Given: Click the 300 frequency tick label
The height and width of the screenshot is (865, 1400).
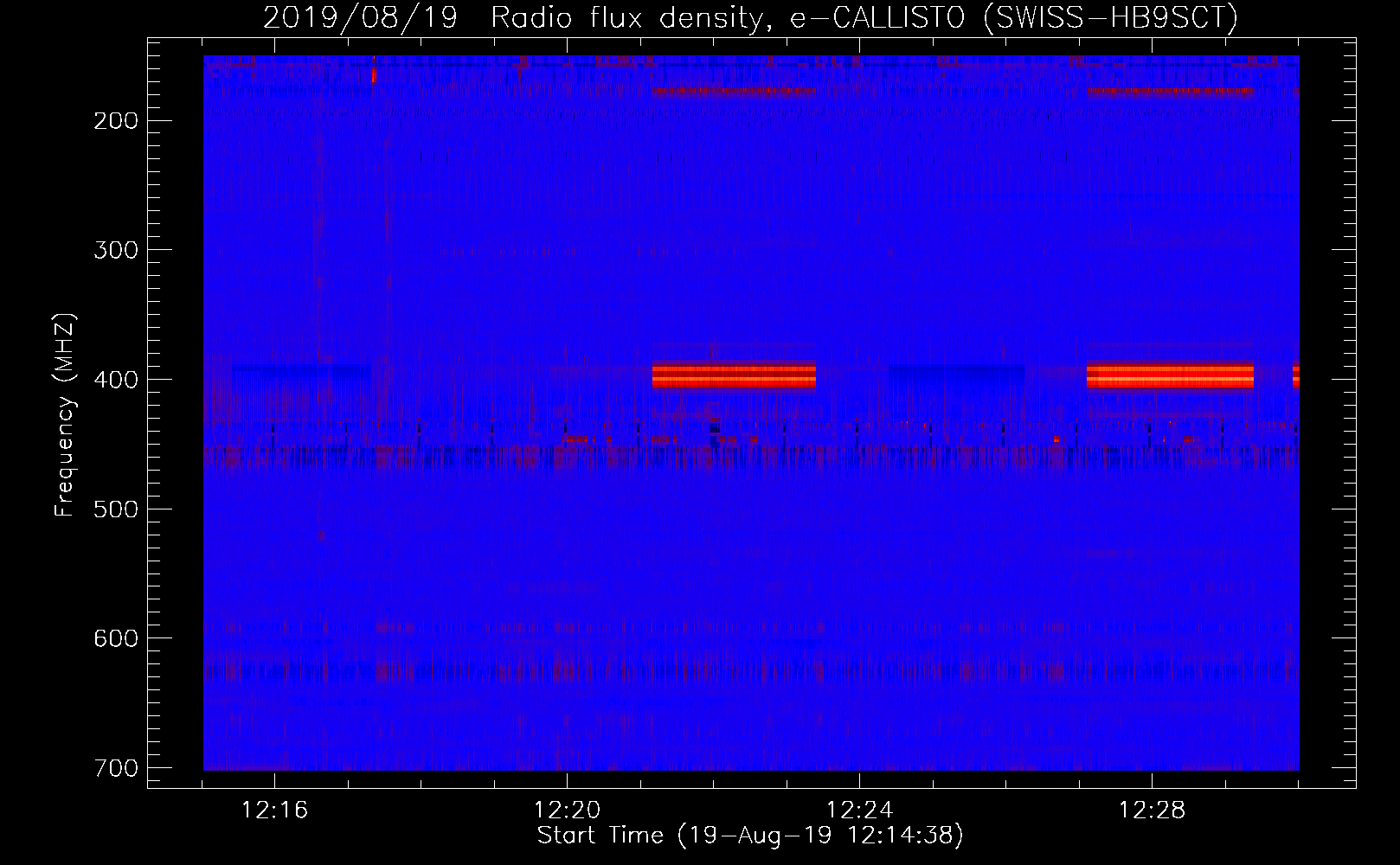Looking at the screenshot, I should [115, 250].
